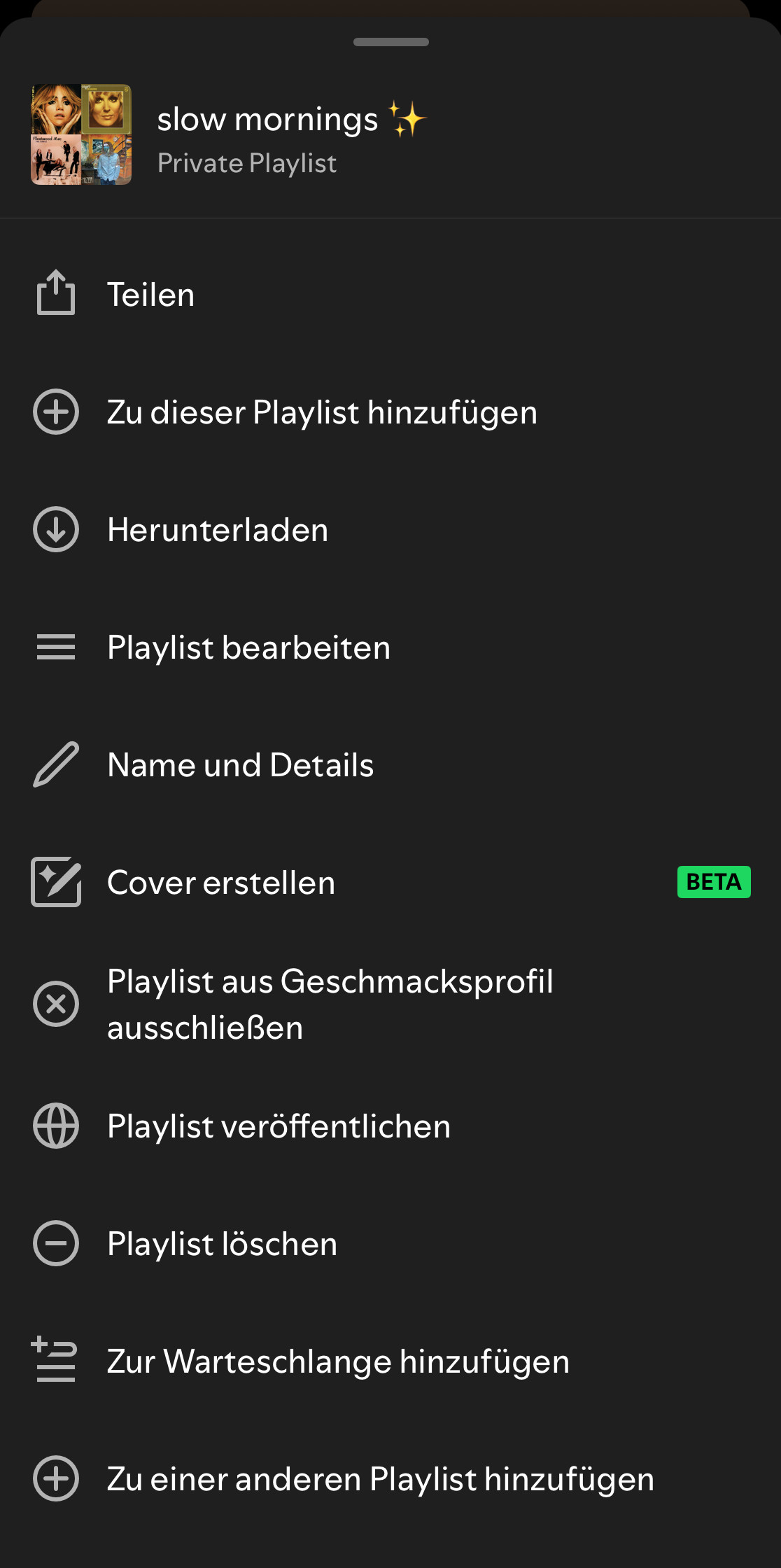Open 'Playlist bearbeiten' option
Screen dimensions: 781x1568
(248, 647)
